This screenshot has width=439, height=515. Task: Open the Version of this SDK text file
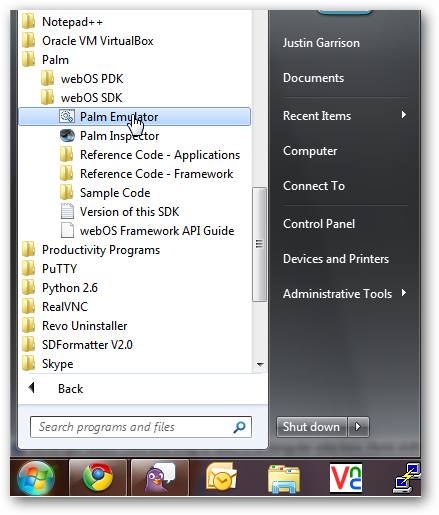click(x=119, y=212)
